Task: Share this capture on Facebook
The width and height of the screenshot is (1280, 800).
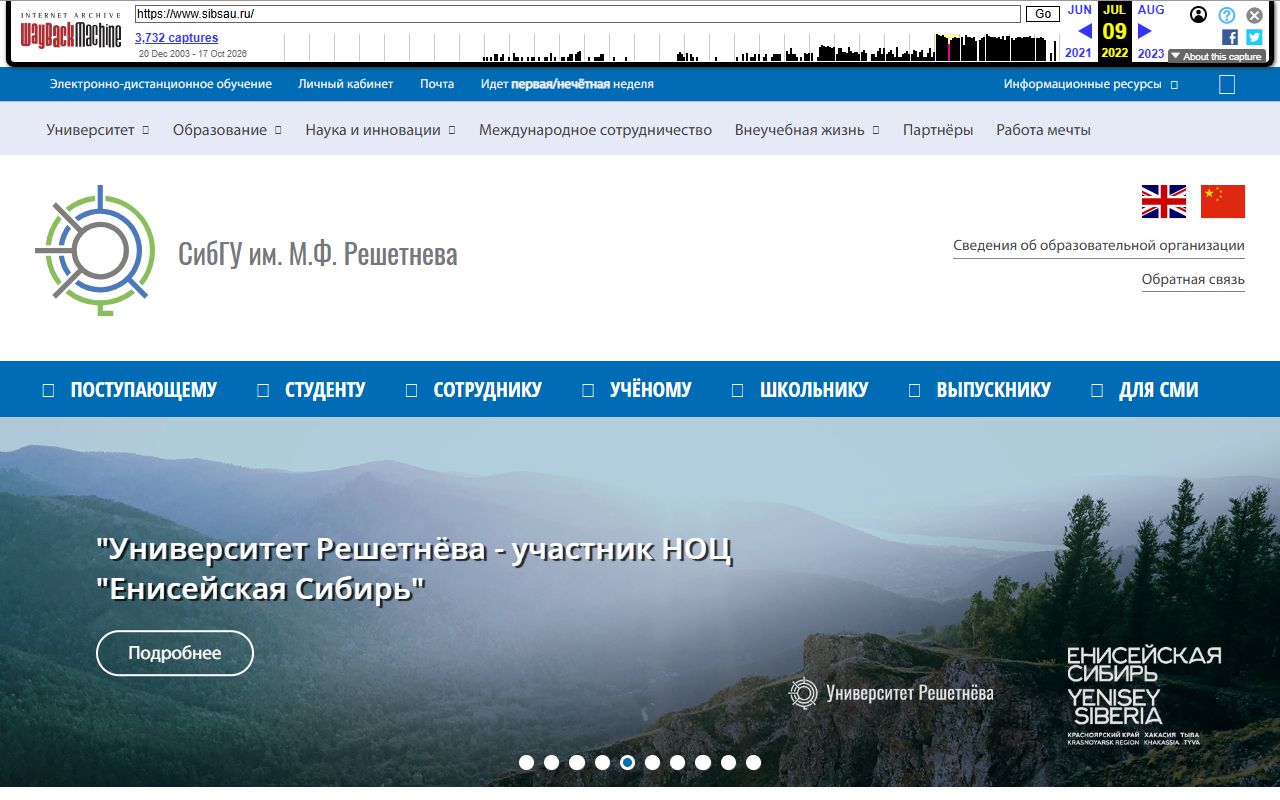Action: pyautogui.click(x=1230, y=37)
